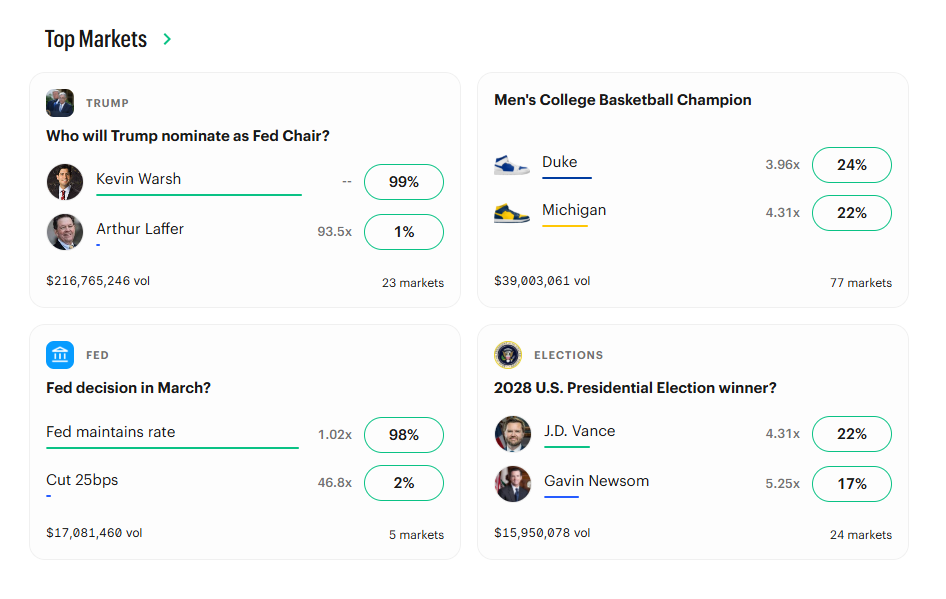This screenshot has height=599, width=946.
Task: View all 77 College Basketball markets
Action: coord(860,283)
